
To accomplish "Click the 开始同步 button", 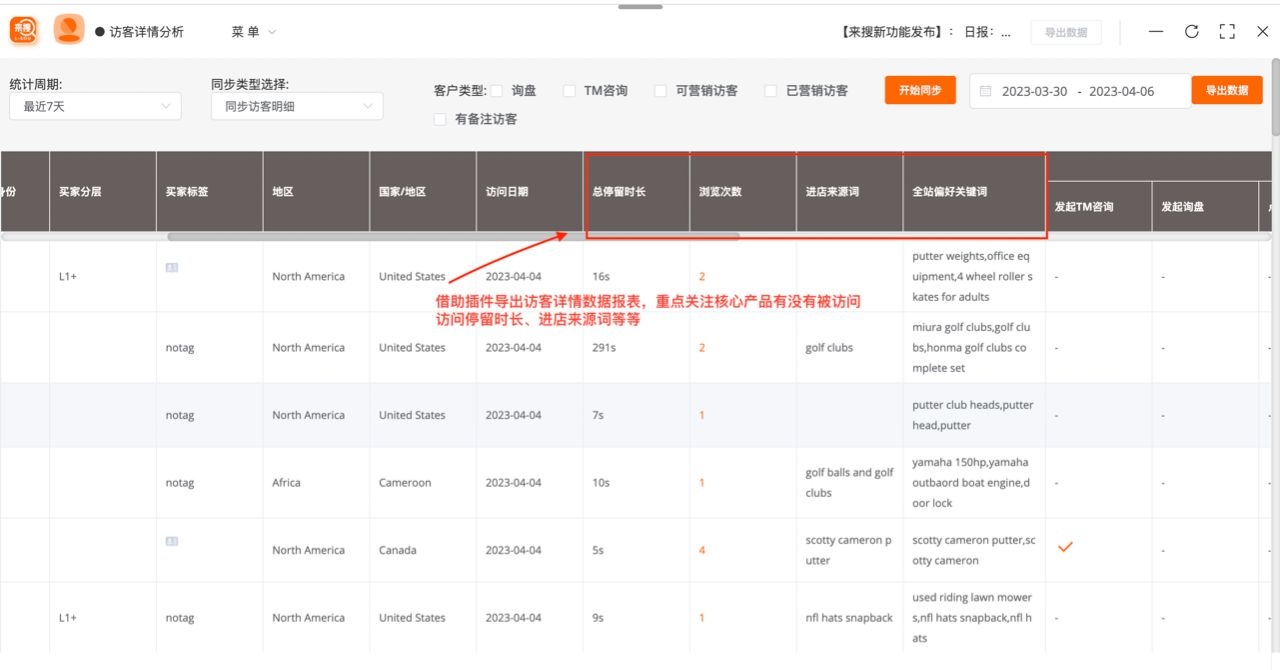I will 920,90.
